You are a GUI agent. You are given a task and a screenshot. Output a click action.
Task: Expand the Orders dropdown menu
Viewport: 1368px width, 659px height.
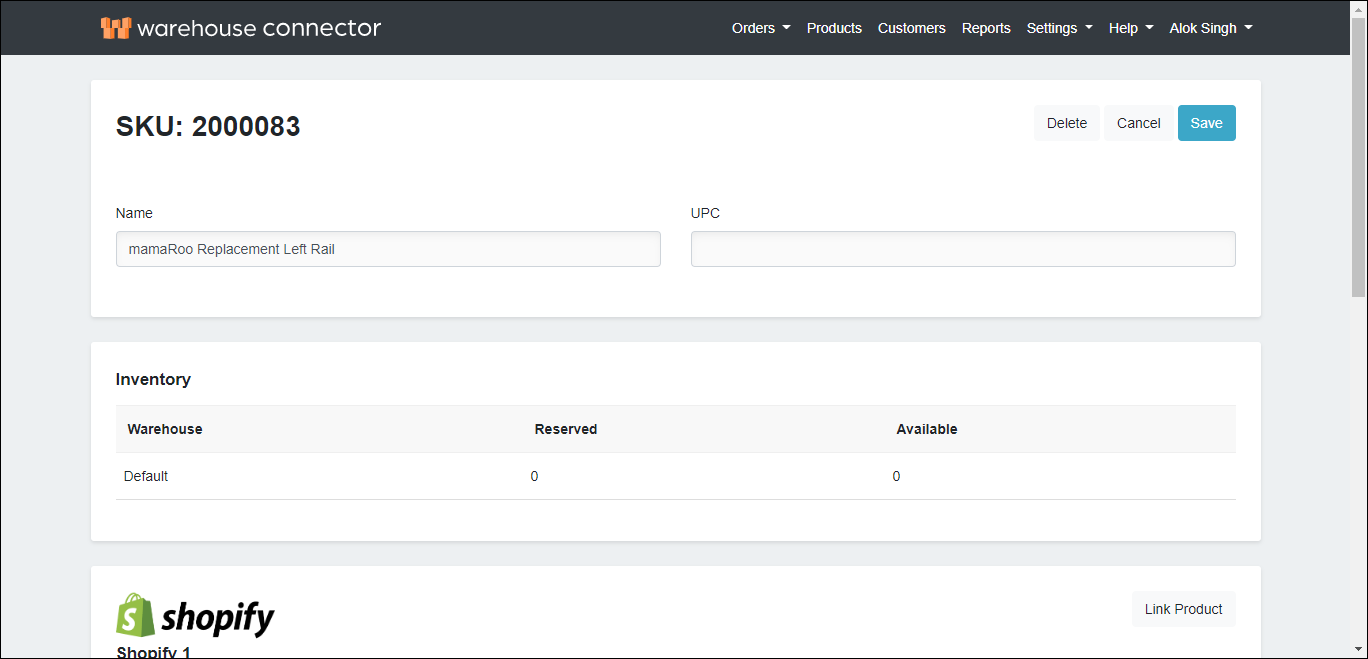pos(761,28)
